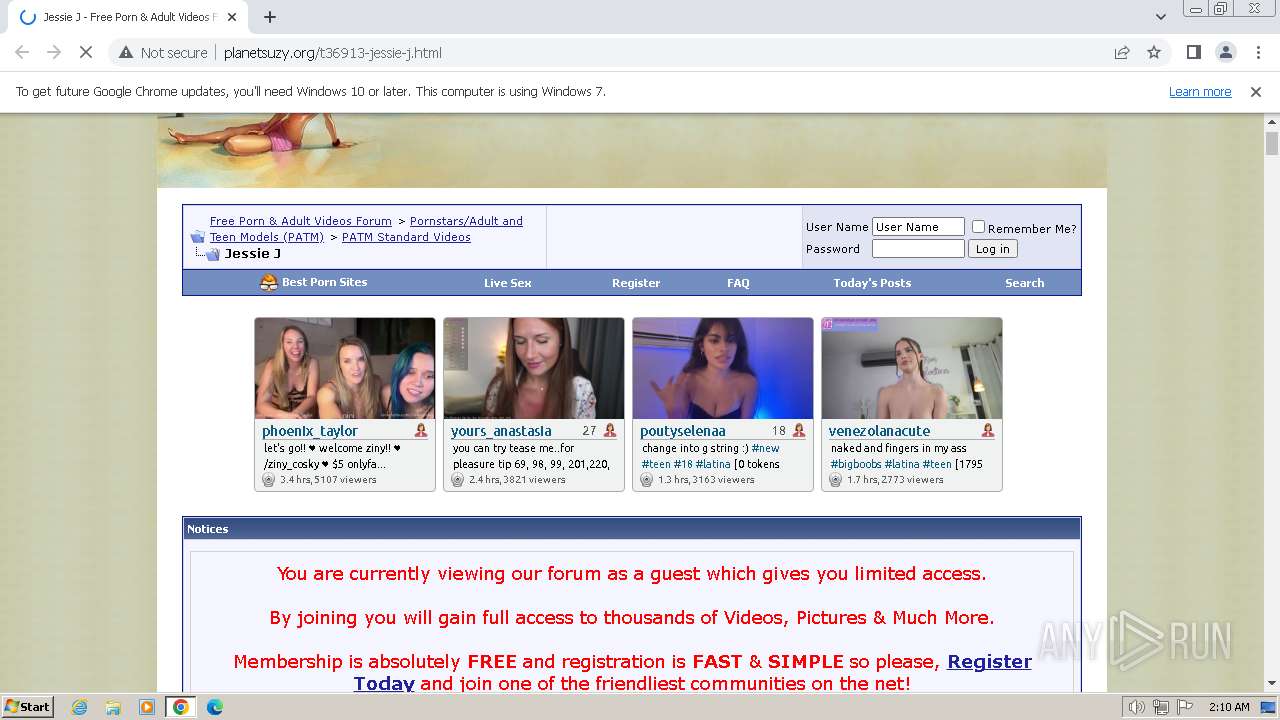Open the Windows Start menu
The width and height of the screenshot is (1280, 720).
click(x=27, y=707)
